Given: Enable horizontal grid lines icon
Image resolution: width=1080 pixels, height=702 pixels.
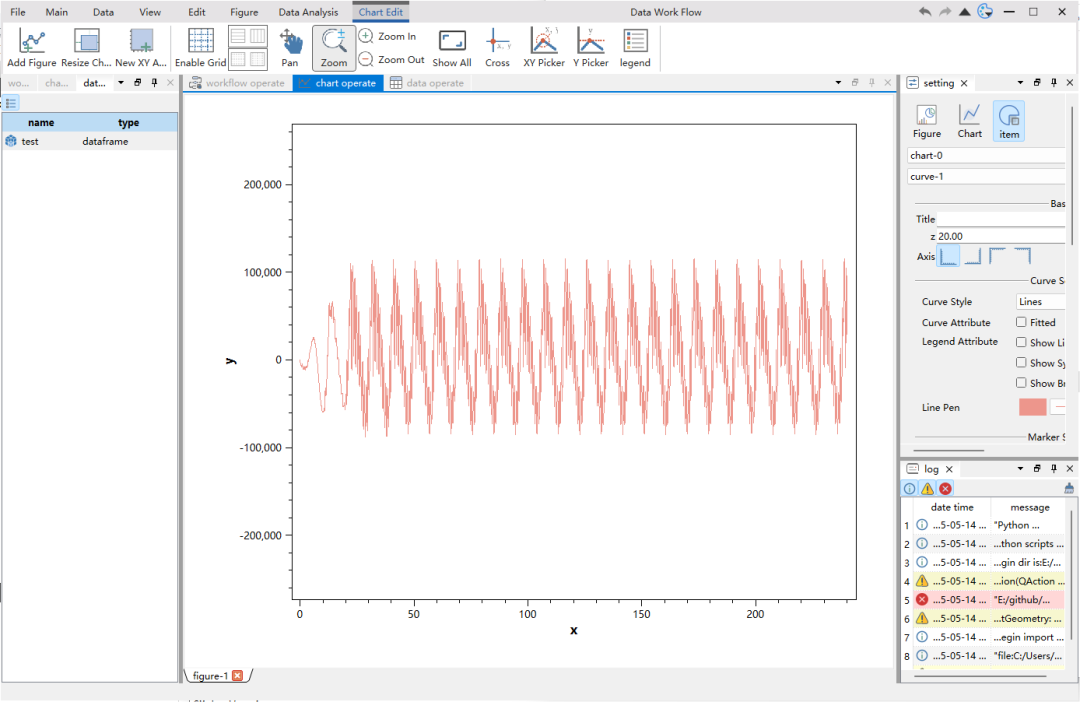Looking at the screenshot, I should 238,37.
